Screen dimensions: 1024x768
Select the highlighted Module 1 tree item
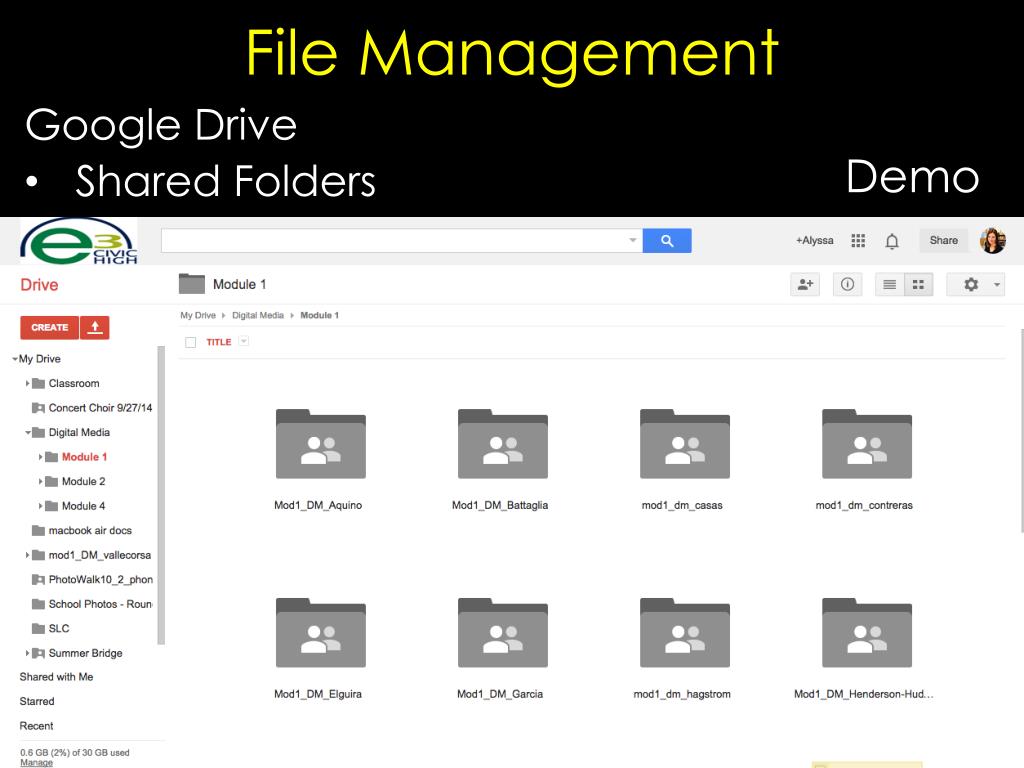pos(84,457)
